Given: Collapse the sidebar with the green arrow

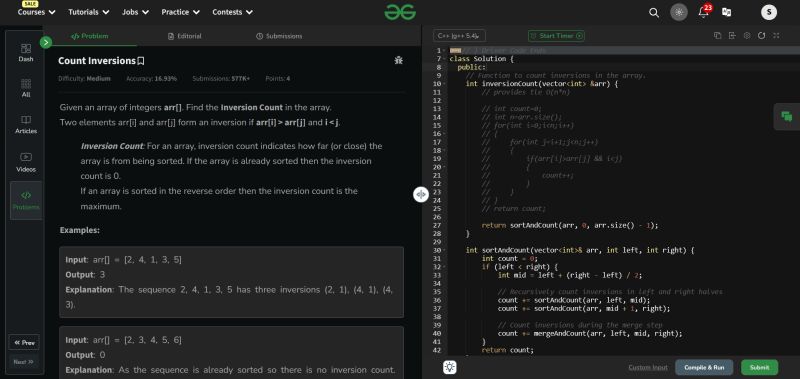Looking at the screenshot, I should [46, 42].
